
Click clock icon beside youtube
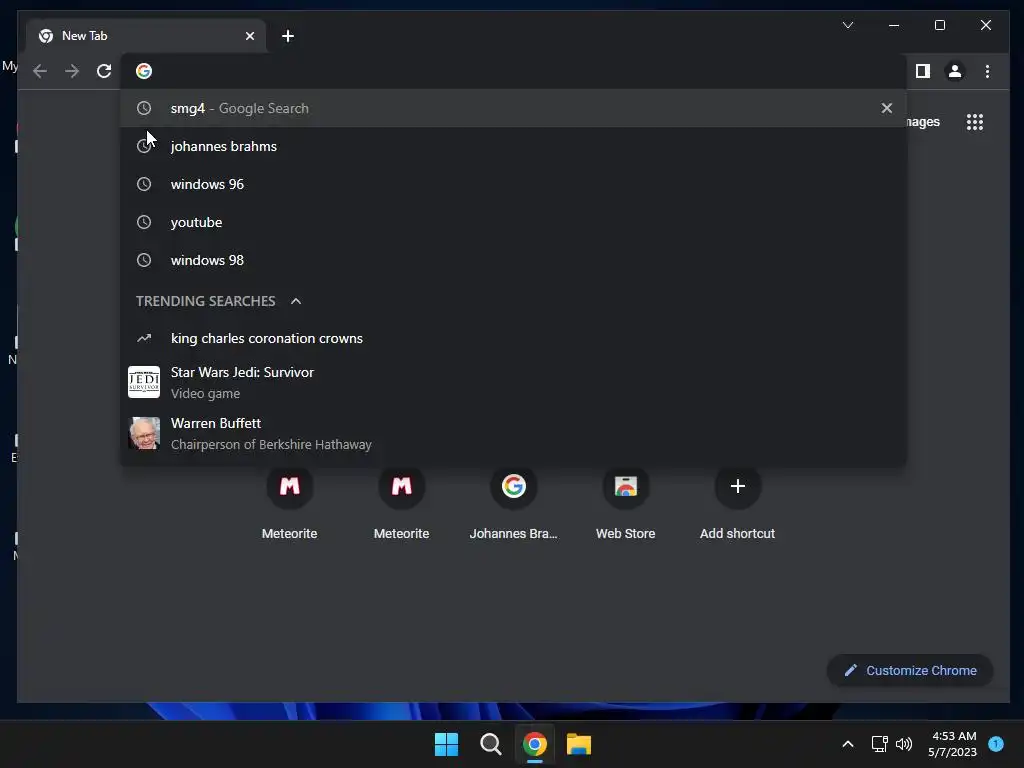[x=144, y=222]
